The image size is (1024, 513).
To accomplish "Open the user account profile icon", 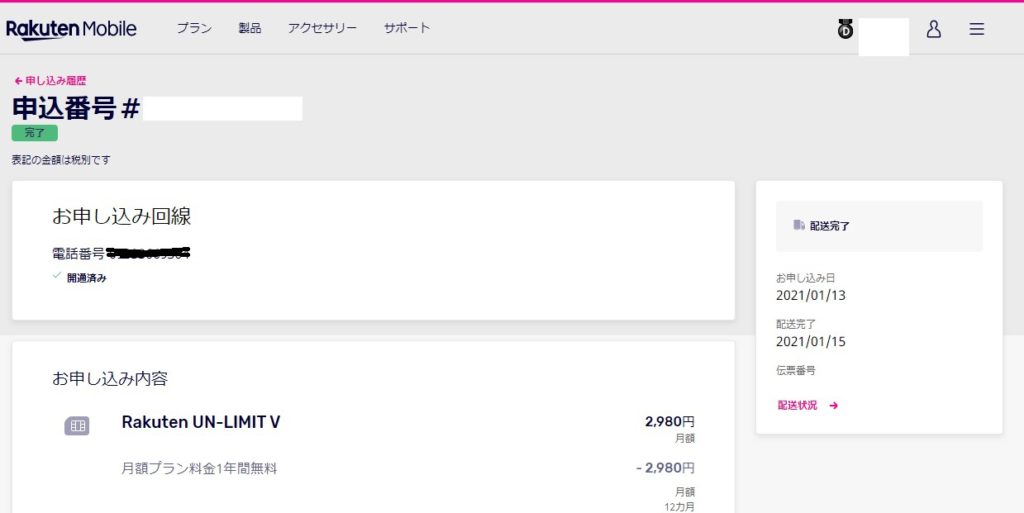I will click(x=933, y=29).
